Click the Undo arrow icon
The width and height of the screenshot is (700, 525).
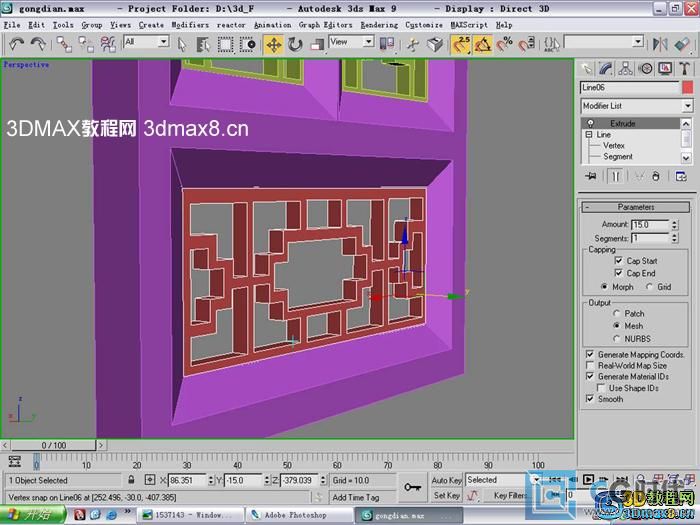17,44
